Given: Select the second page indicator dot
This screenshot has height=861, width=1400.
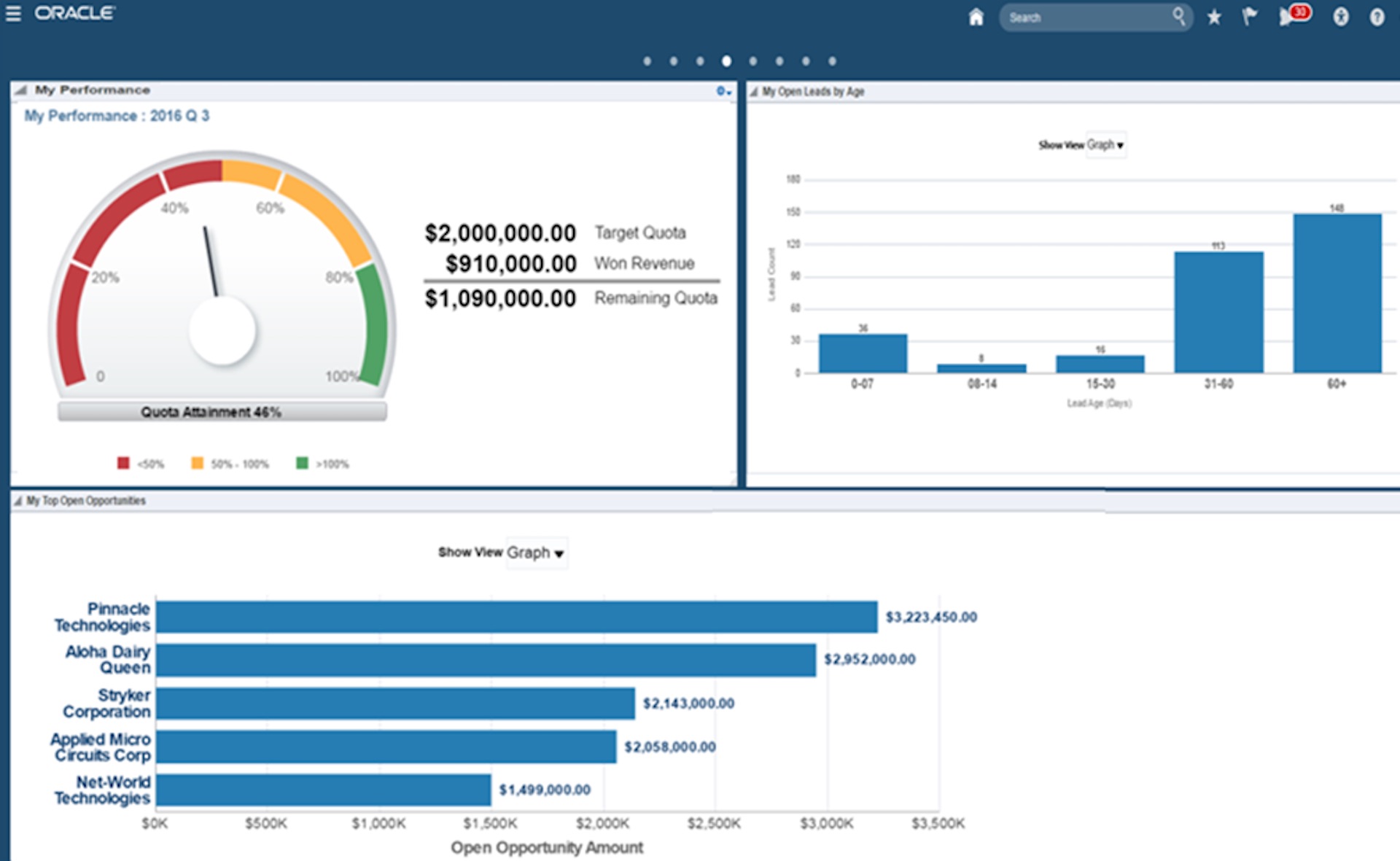Looking at the screenshot, I should point(673,61).
